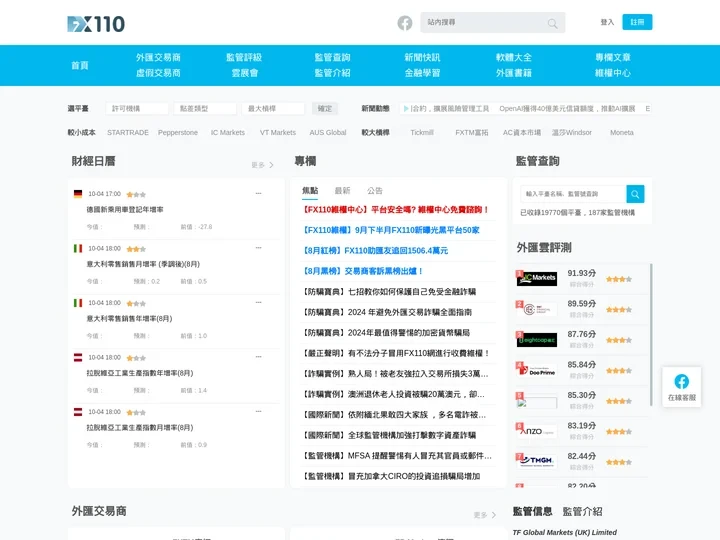Open THGM broker logo in ratings
This screenshot has height=540, width=720.
pyautogui.click(x=537, y=461)
